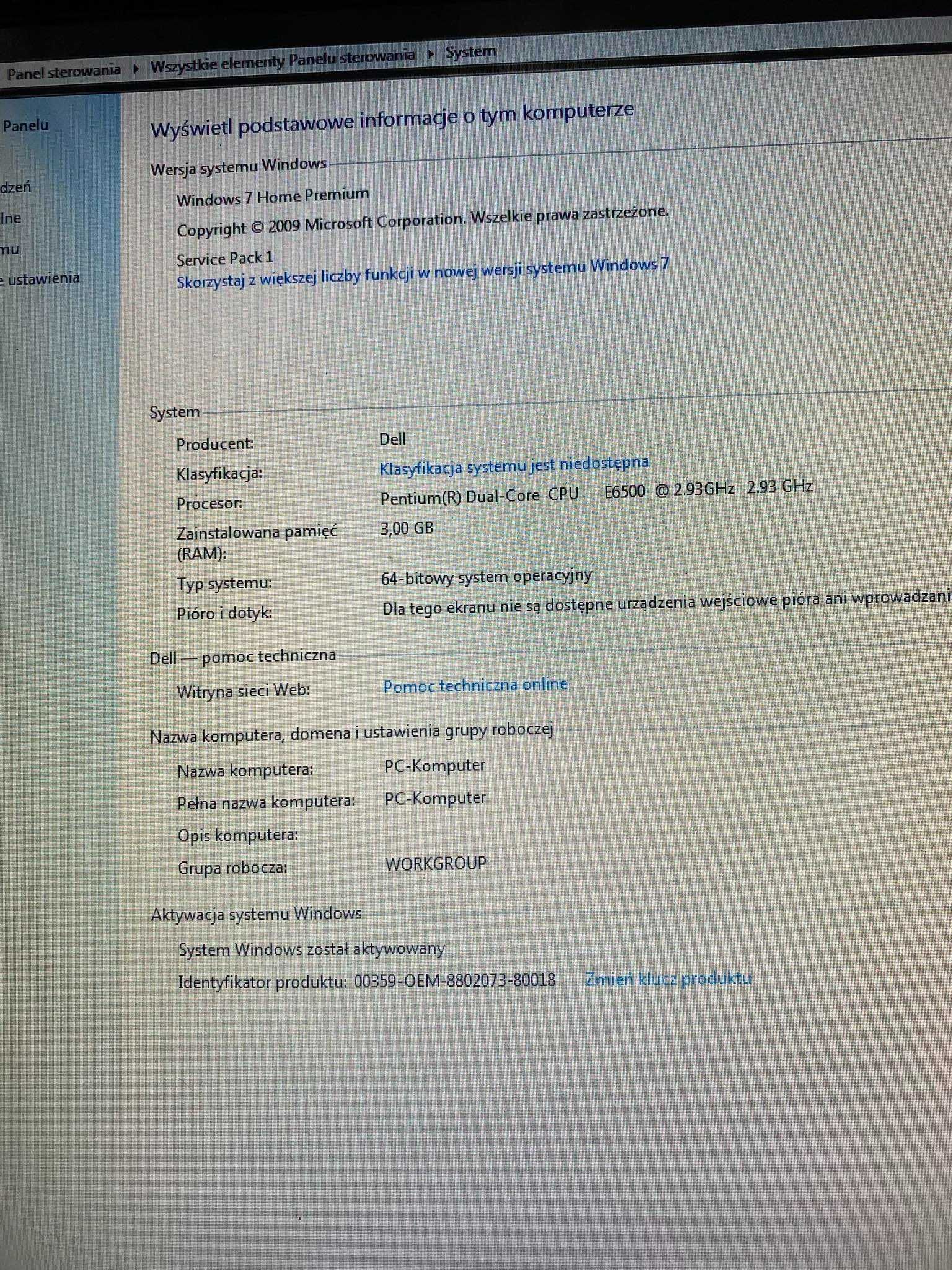
Task: Select the 'Dell' manufacturer value
Action: pos(392,439)
